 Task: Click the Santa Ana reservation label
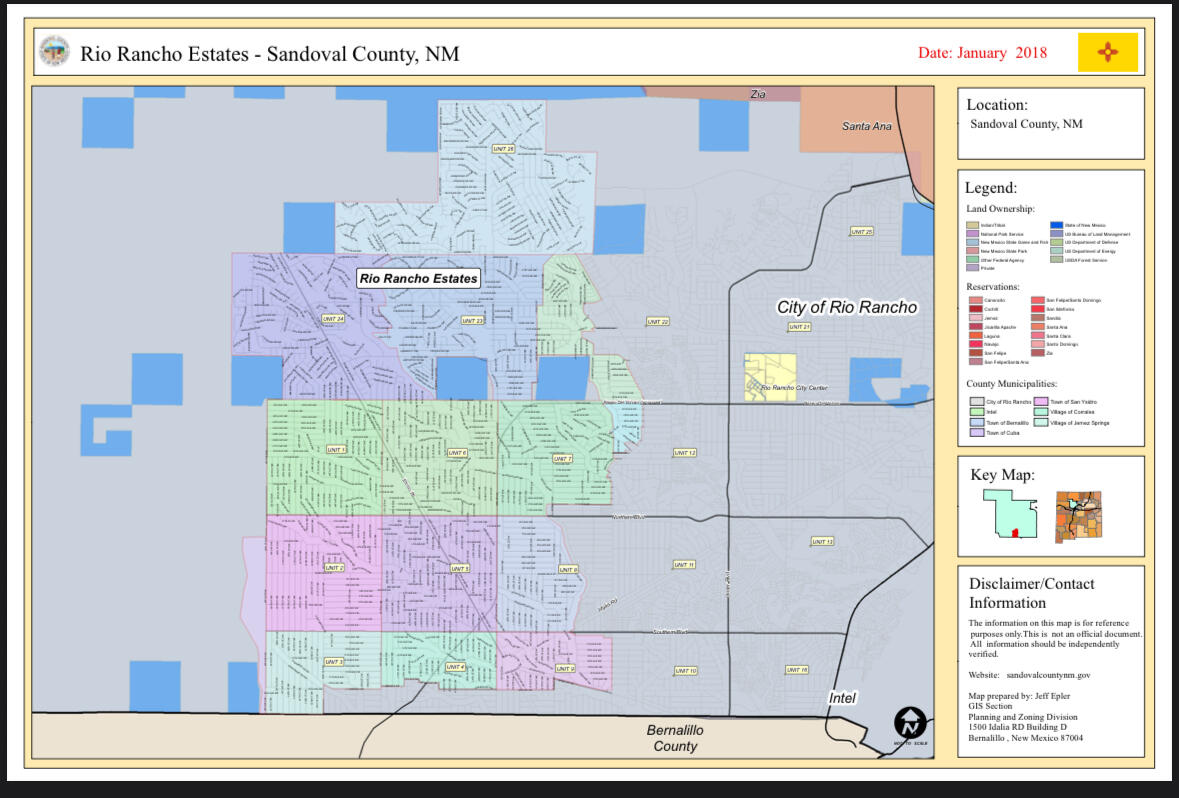coord(866,126)
